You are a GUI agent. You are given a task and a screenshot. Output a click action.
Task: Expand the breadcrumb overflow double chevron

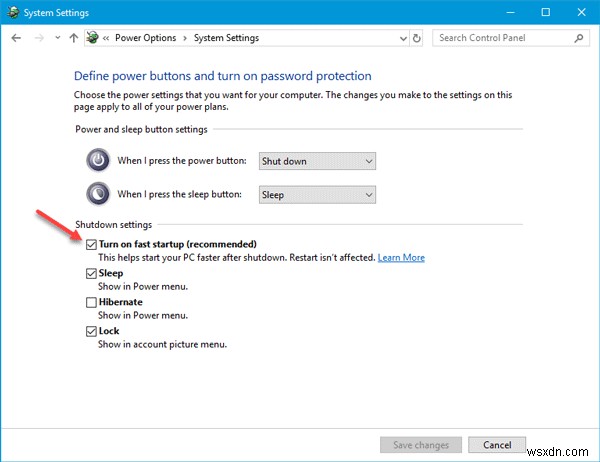pyautogui.click(x=106, y=38)
